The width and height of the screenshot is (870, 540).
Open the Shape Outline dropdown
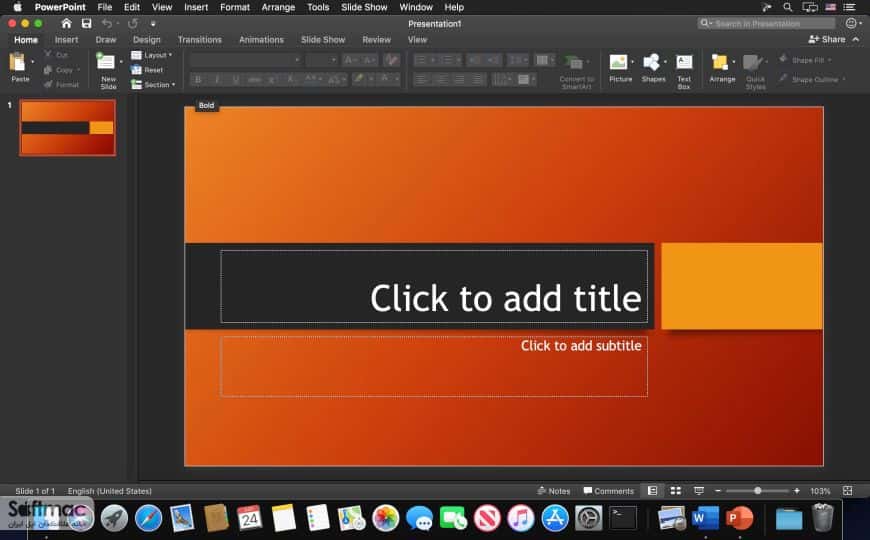click(x=813, y=79)
